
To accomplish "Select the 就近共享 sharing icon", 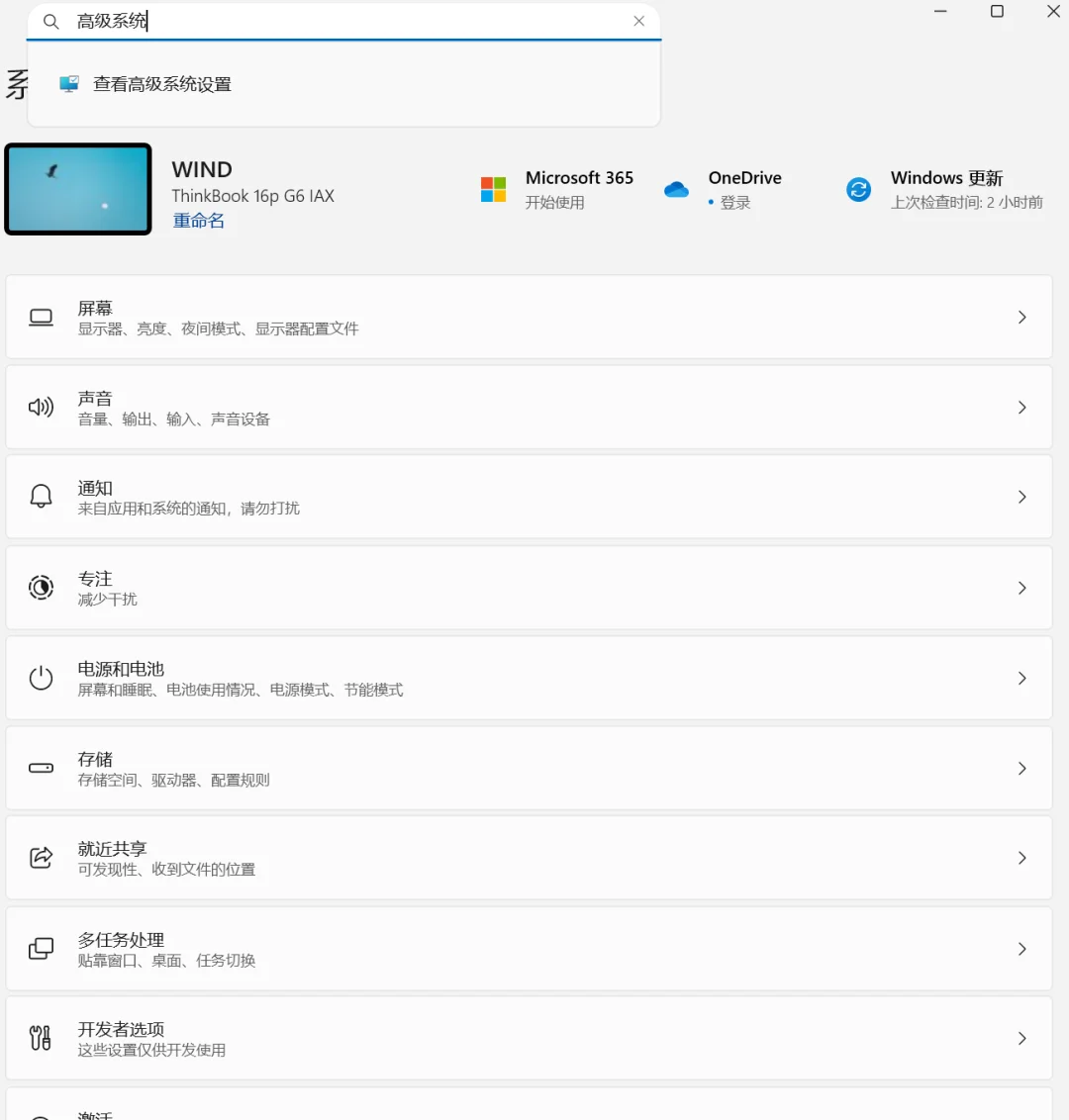I will [41, 858].
